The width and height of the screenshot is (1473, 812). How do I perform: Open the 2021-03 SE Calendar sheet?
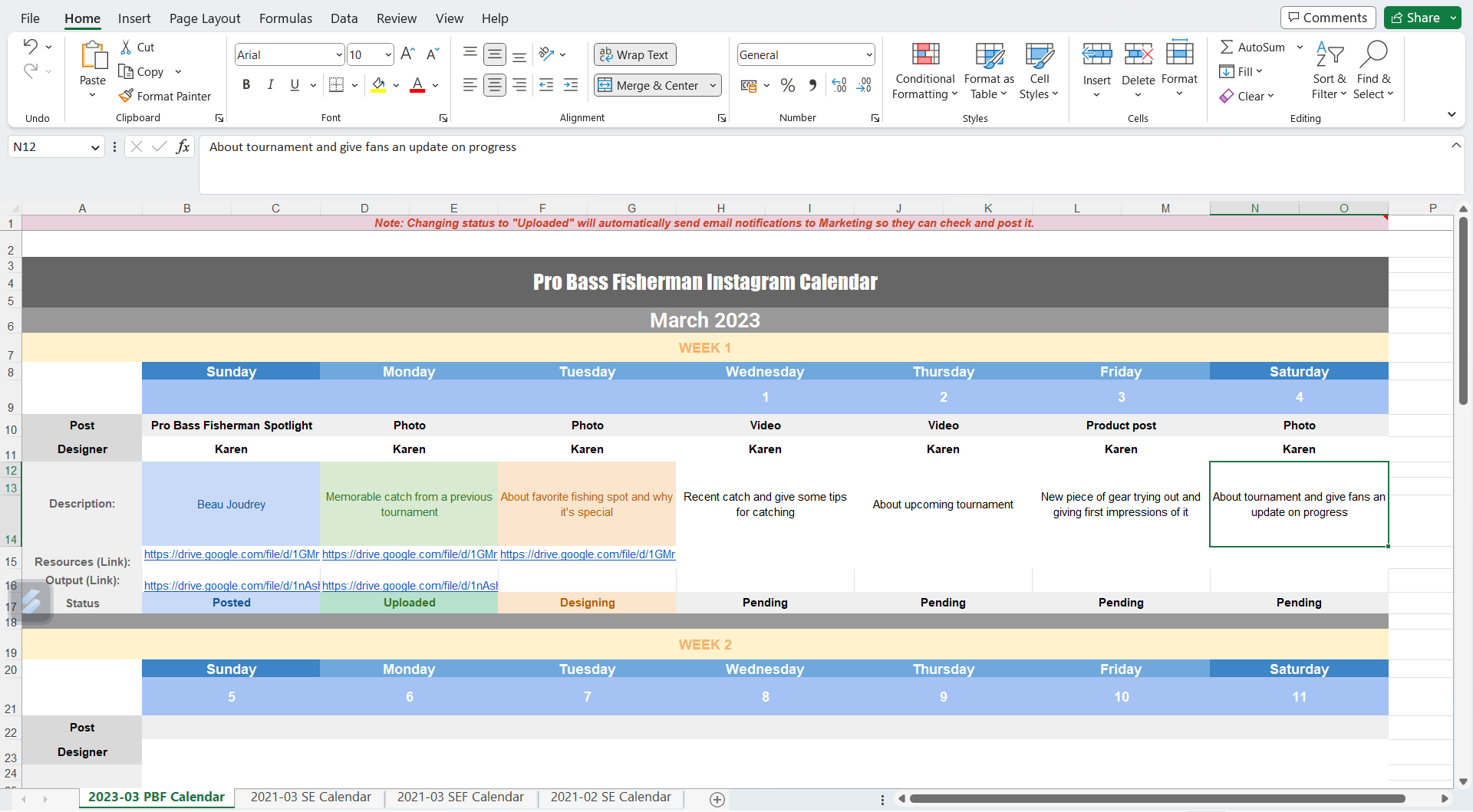point(311,797)
